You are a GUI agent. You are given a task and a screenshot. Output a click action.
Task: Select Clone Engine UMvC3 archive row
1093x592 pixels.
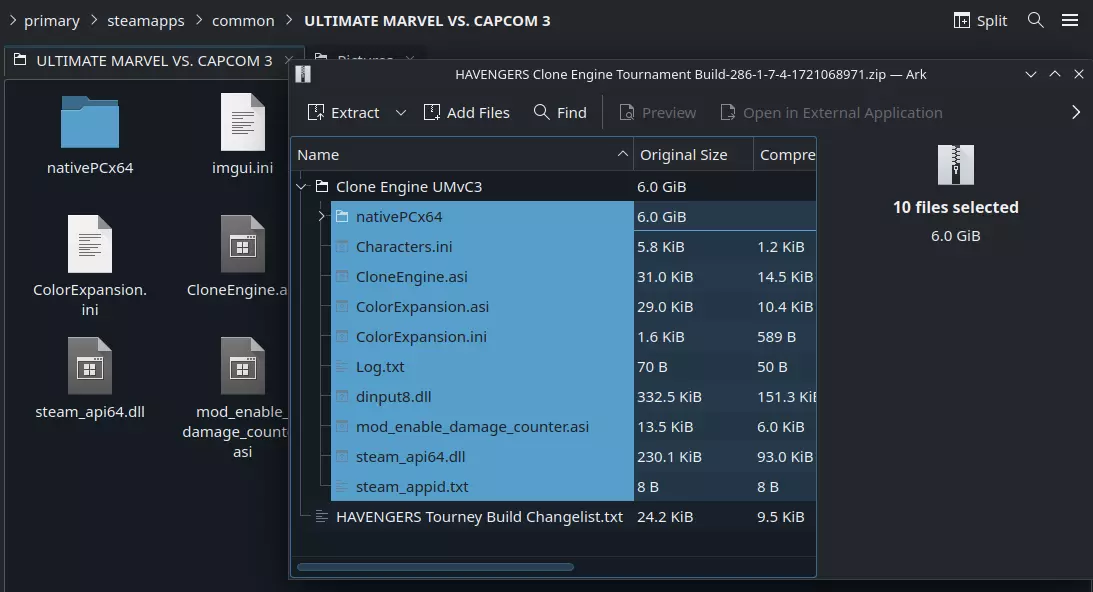coord(553,187)
